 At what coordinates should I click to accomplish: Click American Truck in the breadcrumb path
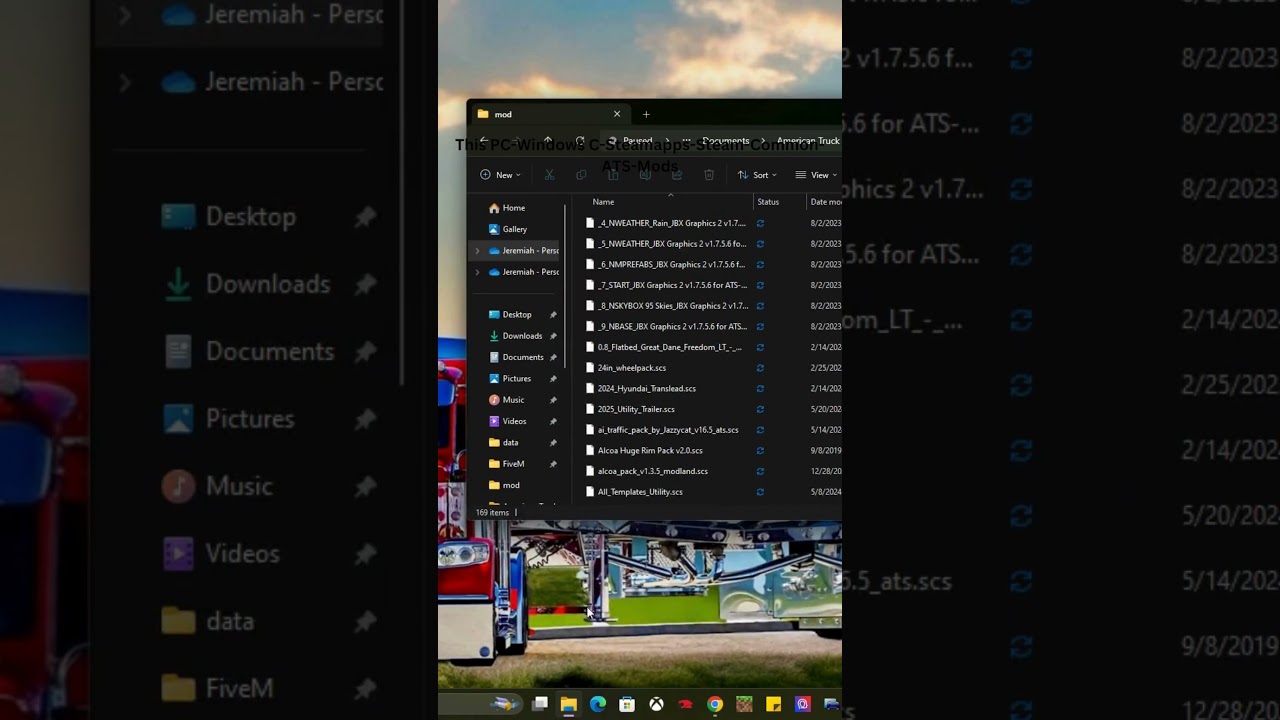pyautogui.click(x=808, y=140)
